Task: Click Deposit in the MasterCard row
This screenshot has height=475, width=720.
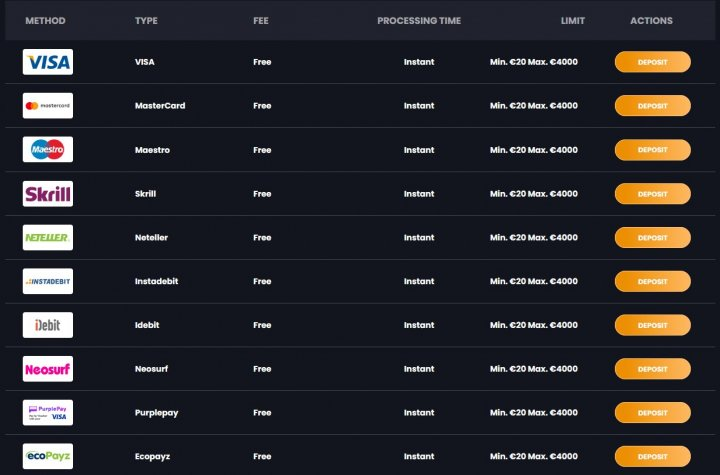Action: [652, 106]
